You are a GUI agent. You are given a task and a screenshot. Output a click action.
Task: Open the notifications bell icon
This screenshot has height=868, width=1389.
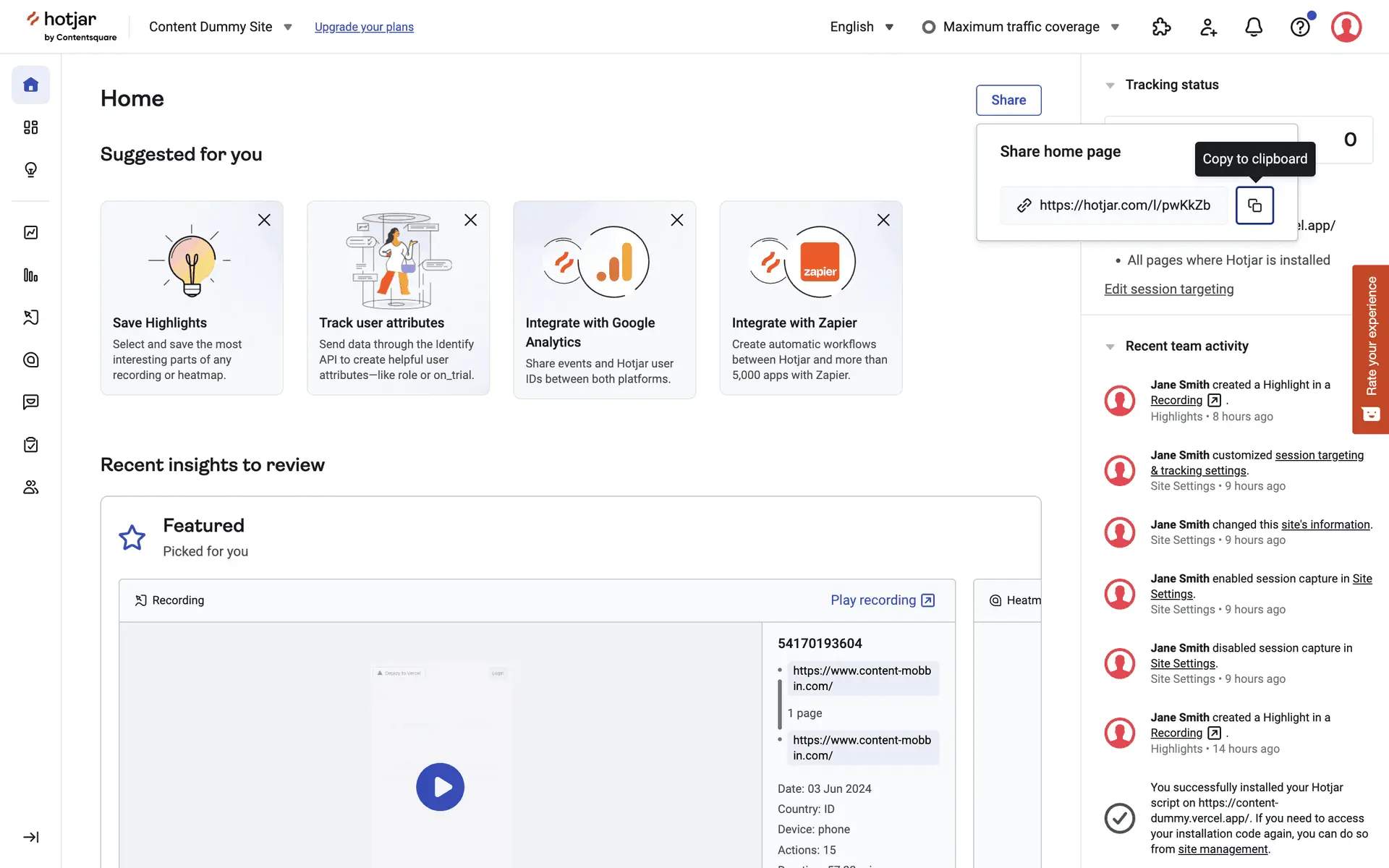1254,27
